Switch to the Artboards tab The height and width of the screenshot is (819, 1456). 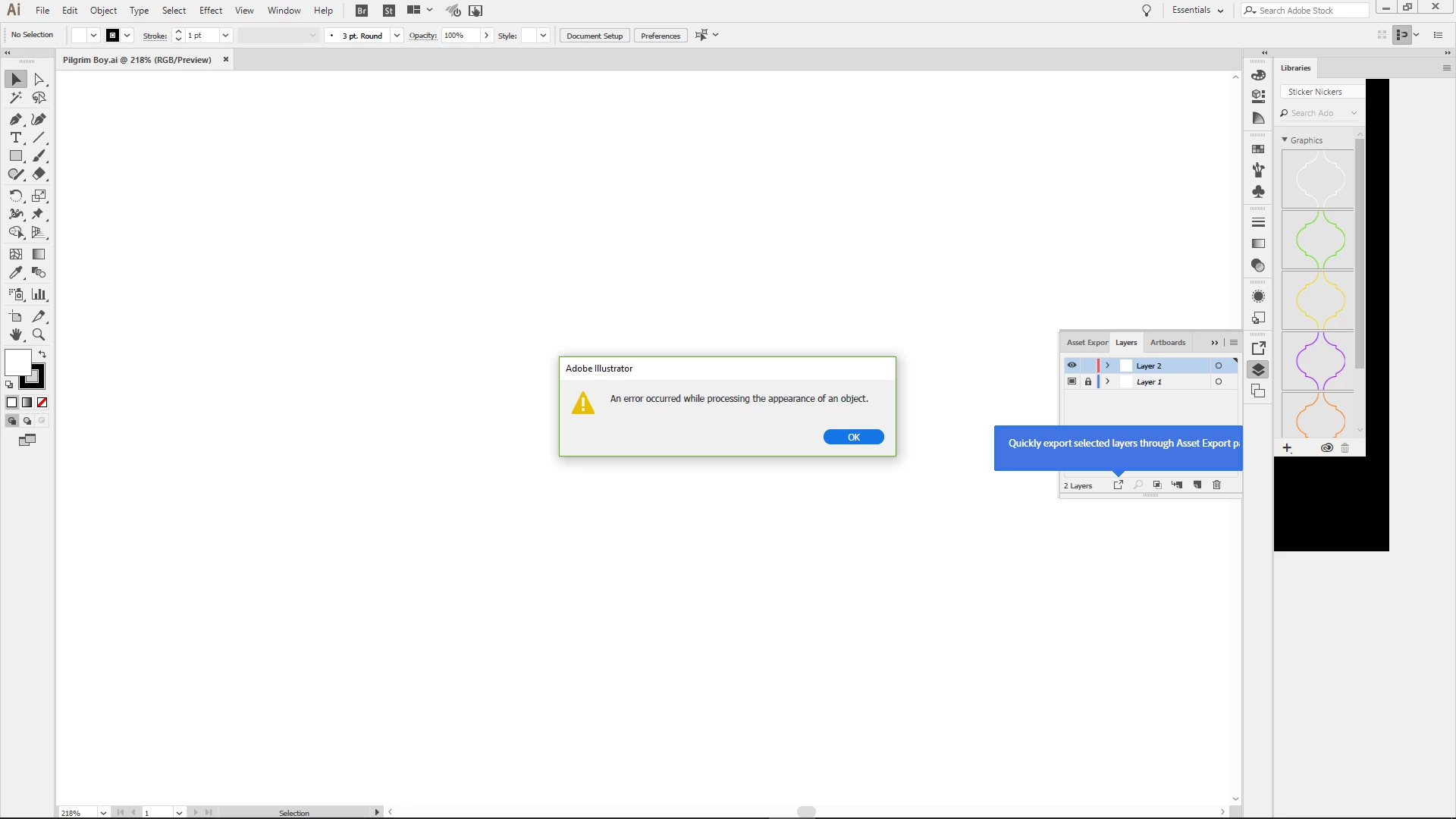click(1167, 343)
